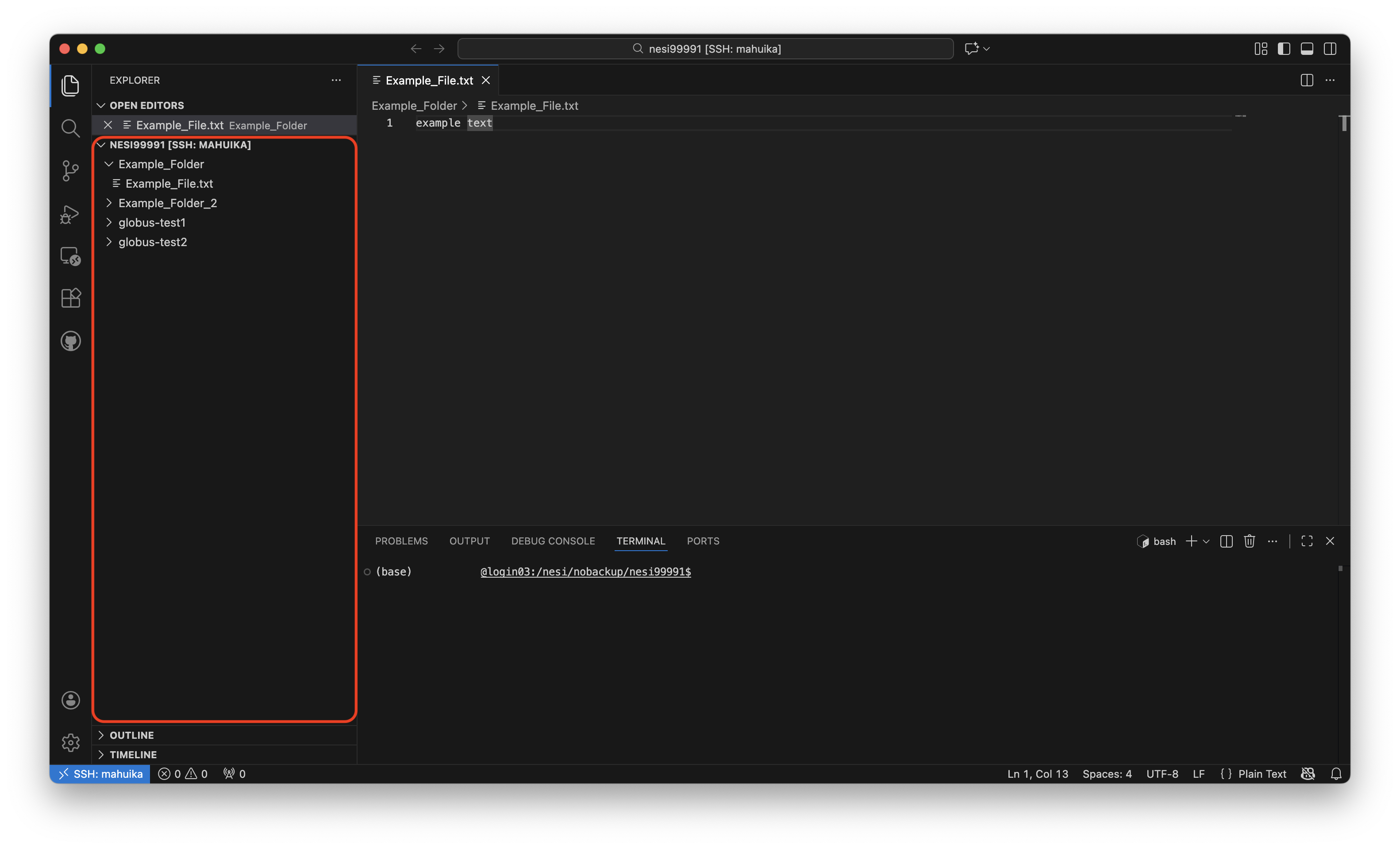Viewport: 1400px width, 849px height.
Task: Open the GitHub view in Activity Bar
Action: click(x=70, y=341)
